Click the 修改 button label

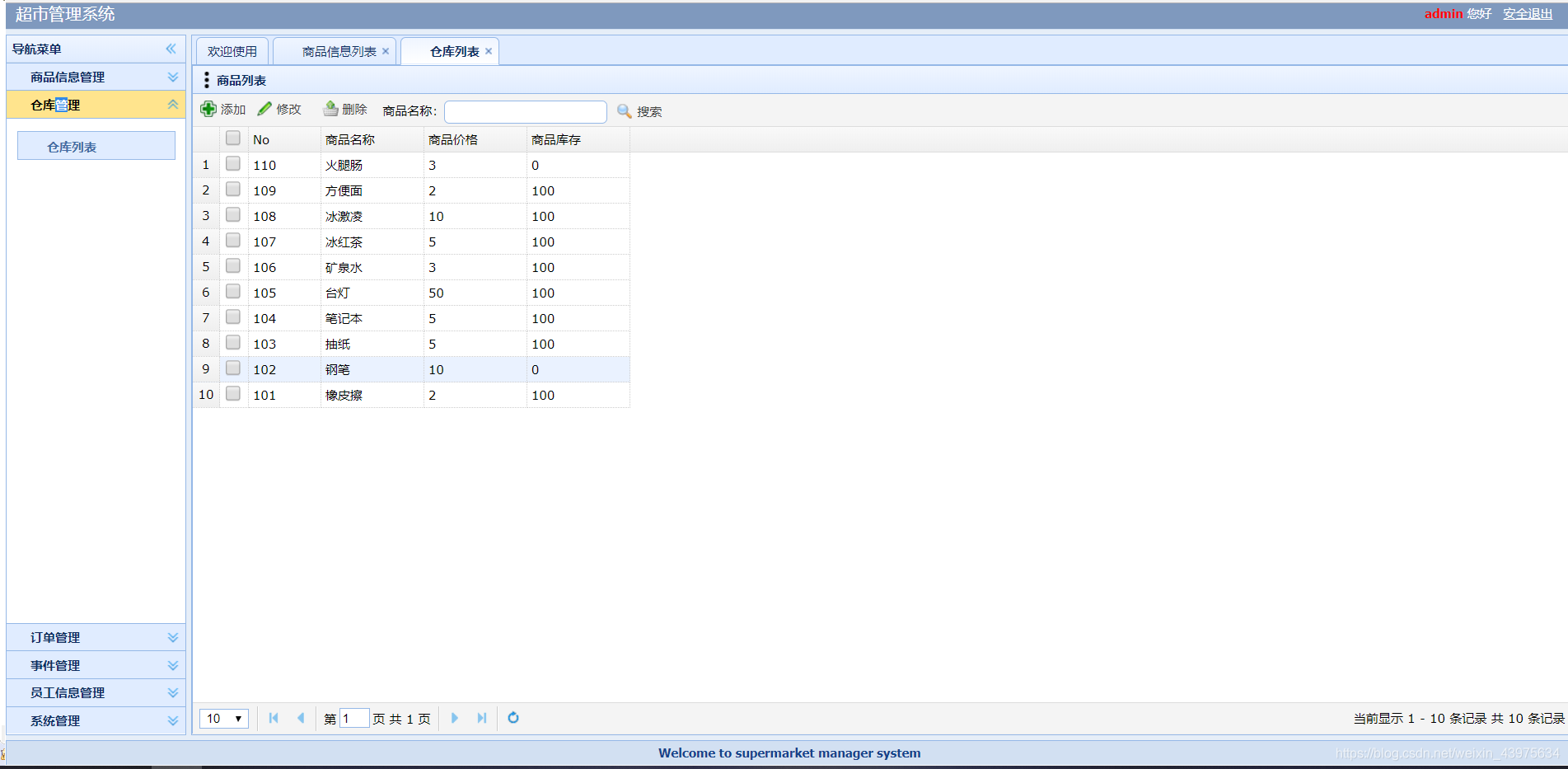[x=289, y=110]
